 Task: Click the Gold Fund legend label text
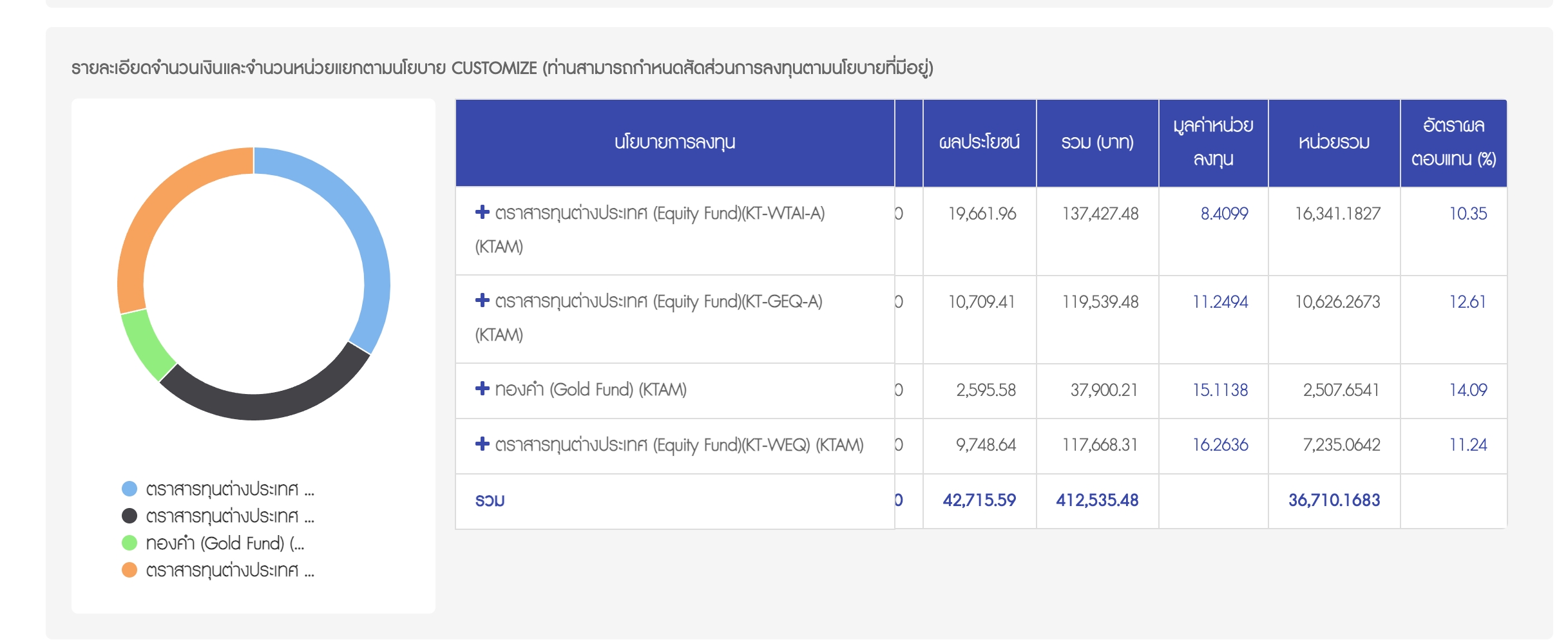225,543
